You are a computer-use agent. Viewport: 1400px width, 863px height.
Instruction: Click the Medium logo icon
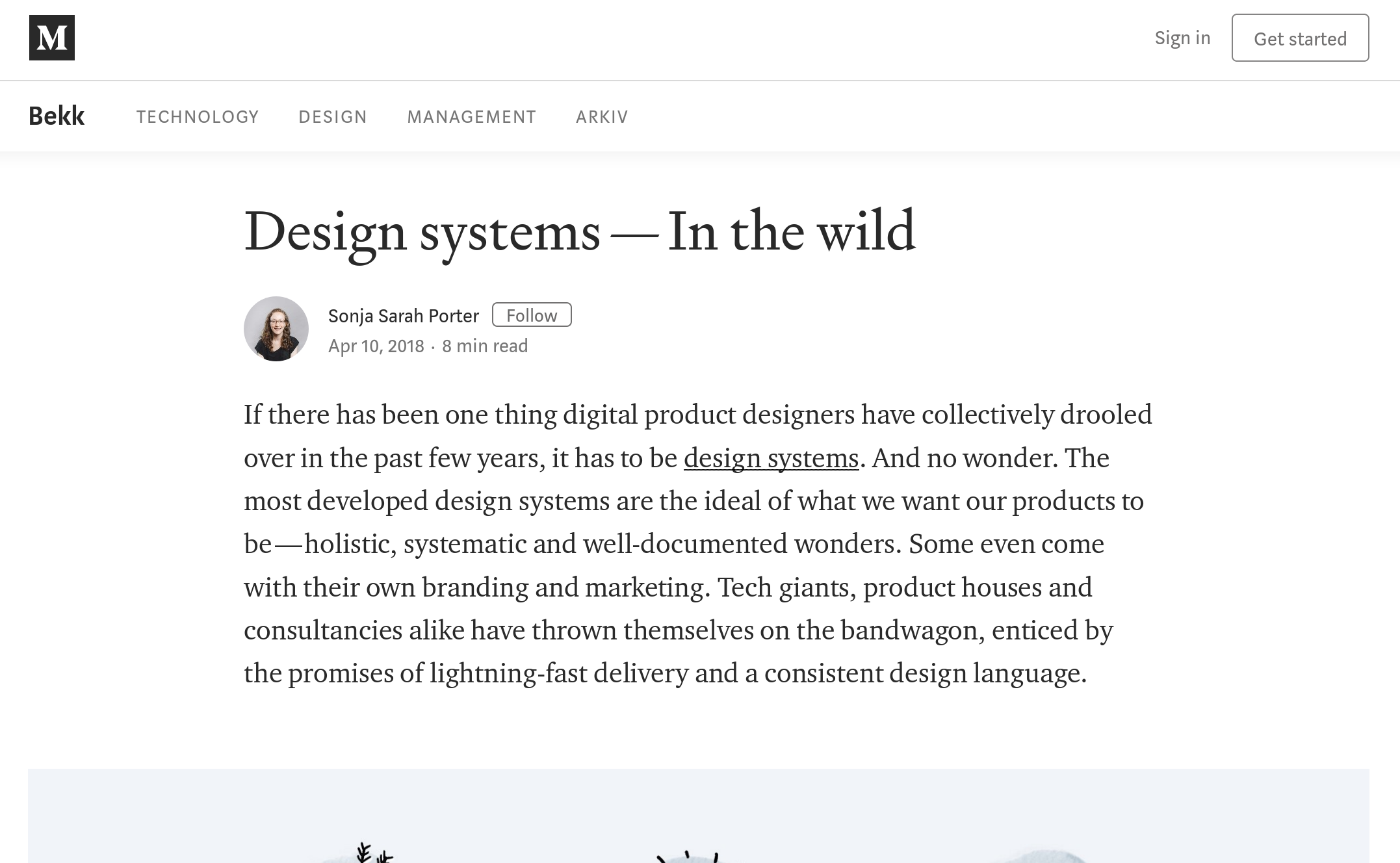tap(52, 38)
